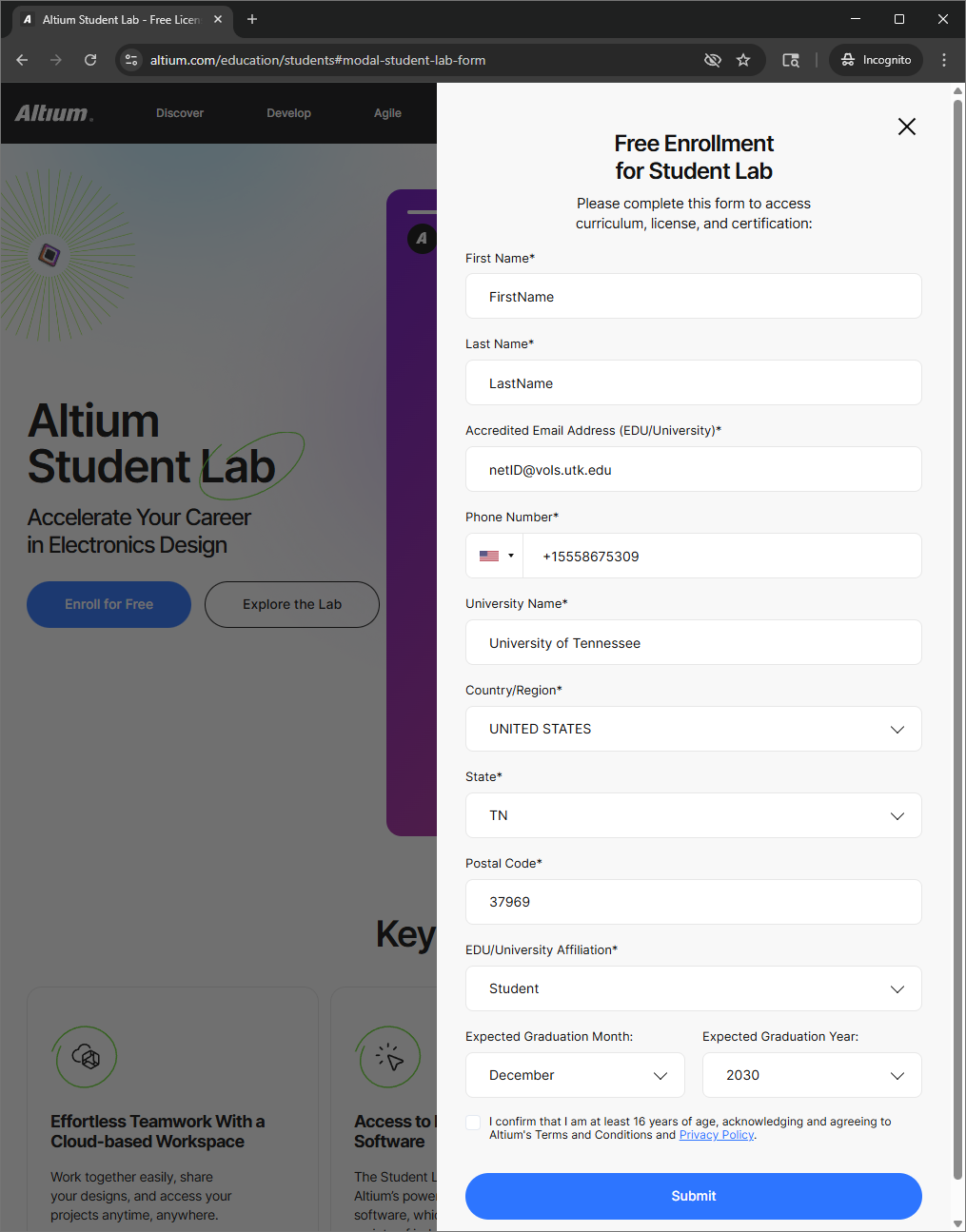The height and width of the screenshot is (1232, 966).
Task: Open the State dropdown showing TN
Action: pyautogui.click(x=693, y=815)
